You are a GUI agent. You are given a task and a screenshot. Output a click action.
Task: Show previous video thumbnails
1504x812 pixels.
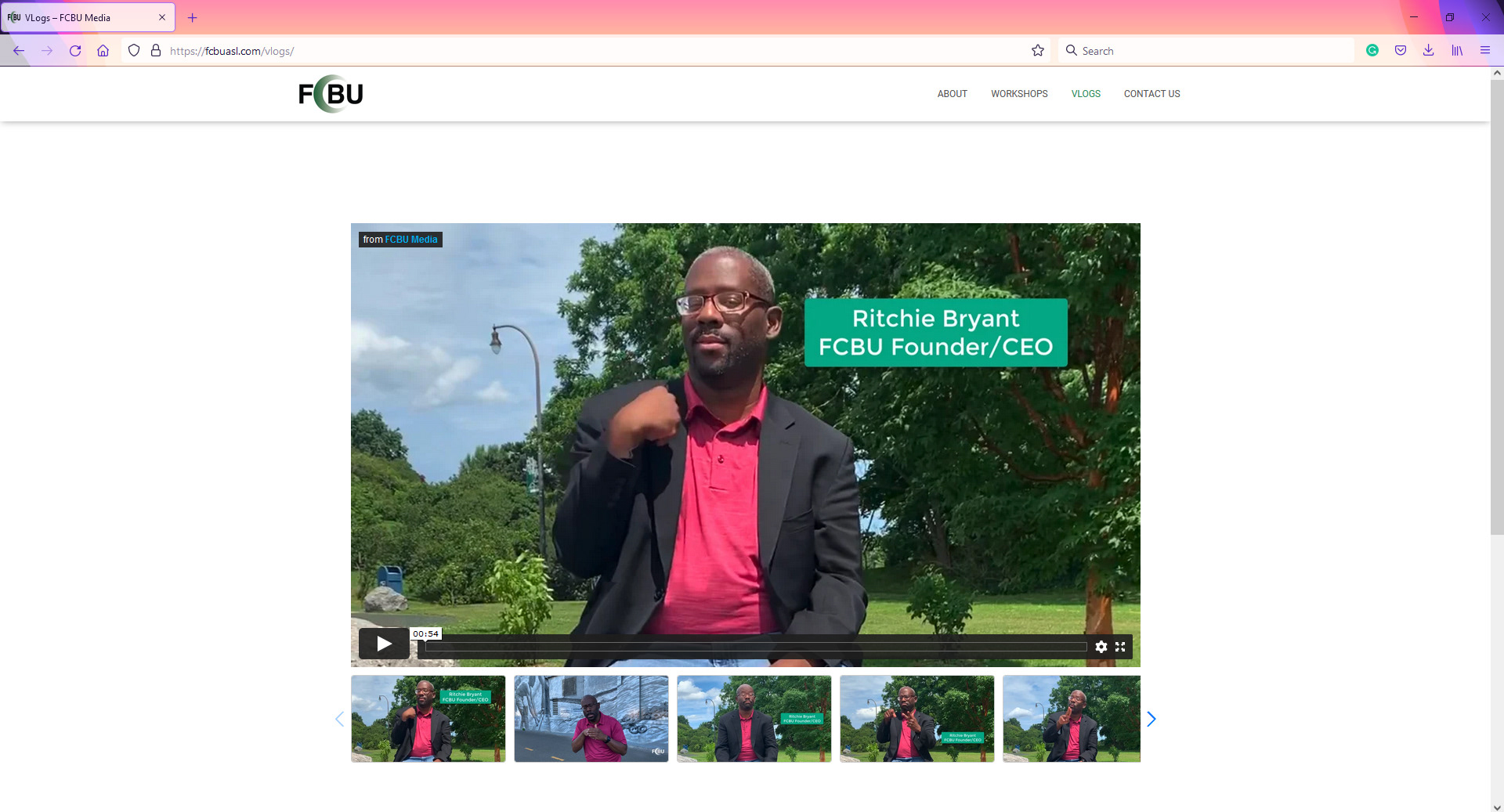point(339,719)
